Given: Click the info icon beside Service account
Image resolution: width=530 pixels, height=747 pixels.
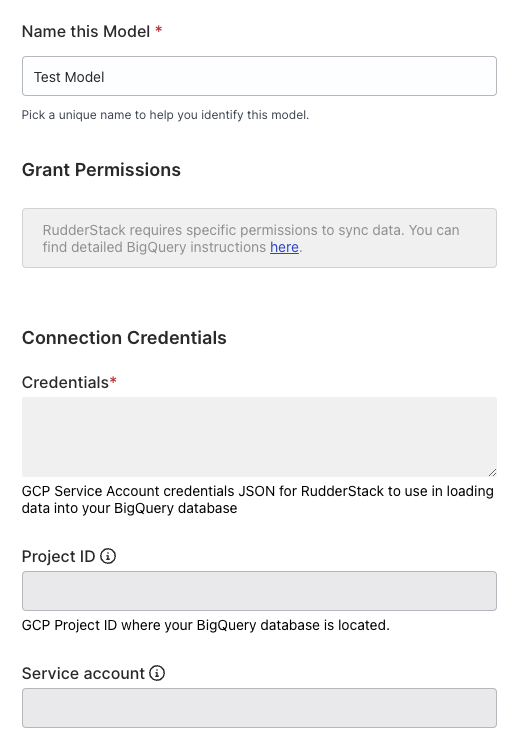Looking at the screenshot, I should (x=157, y=673).
